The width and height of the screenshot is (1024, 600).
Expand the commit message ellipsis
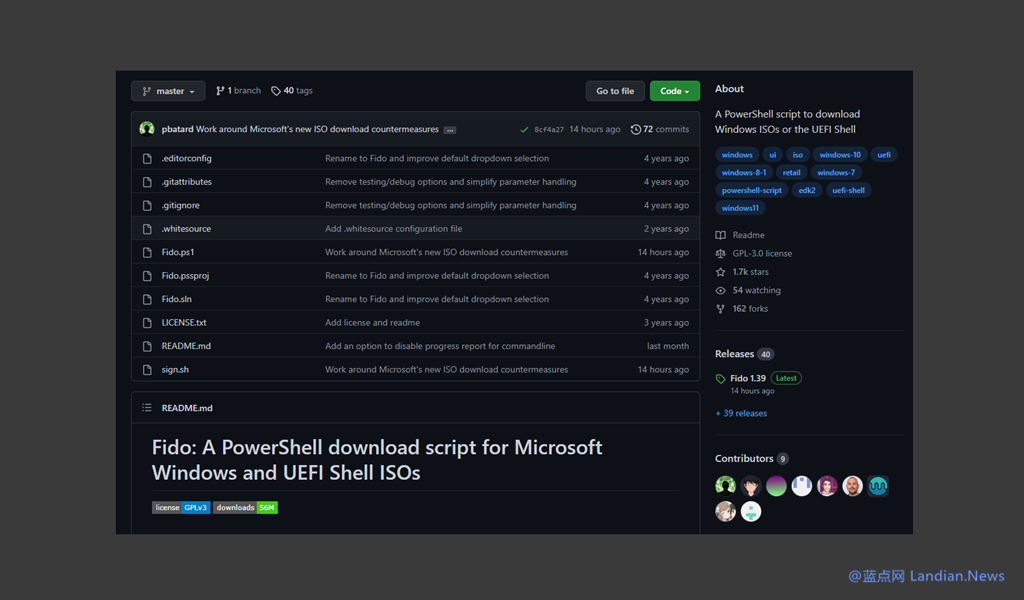pyautogui.click(x=450, y=130)
